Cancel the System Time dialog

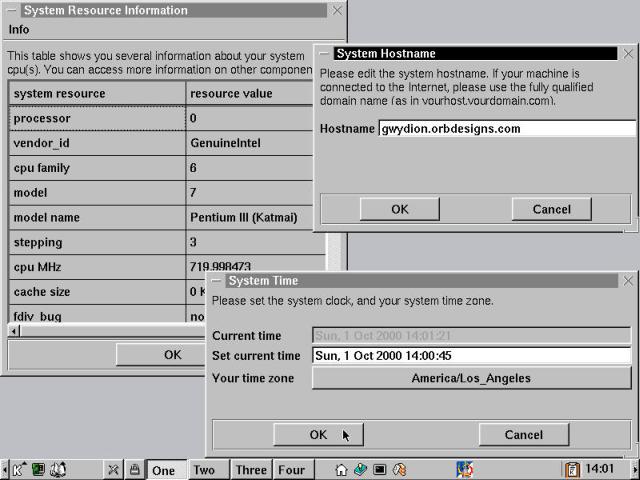pos(523,435)
